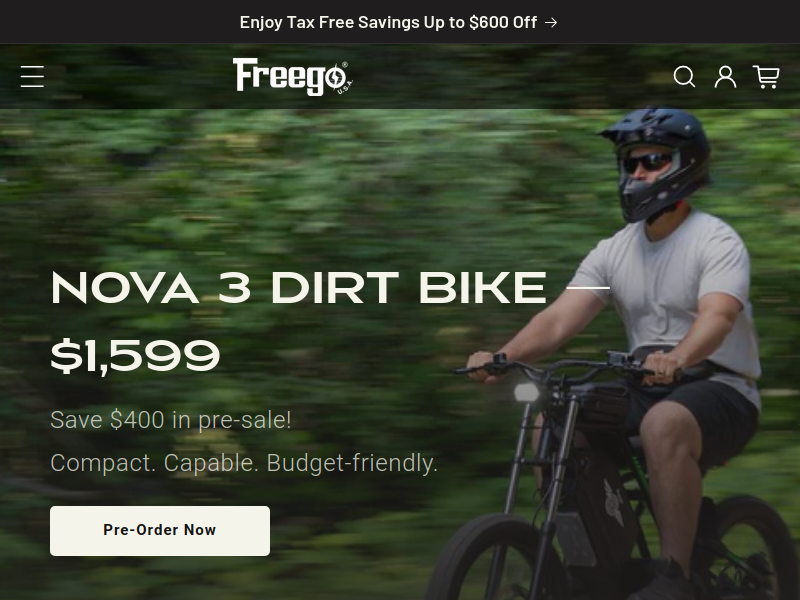The image size is (800, 600).
Task: Click the Pre-Order Now button
Action: tap(160, 531)
